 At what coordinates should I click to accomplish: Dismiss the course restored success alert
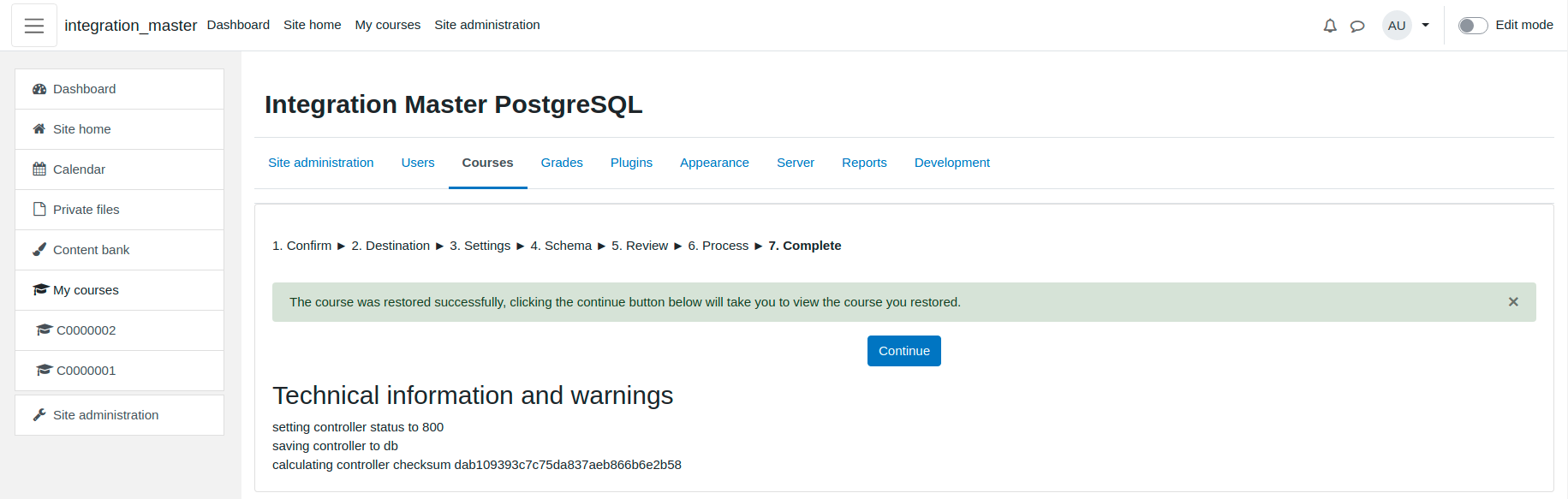(x=1513, y=302)
